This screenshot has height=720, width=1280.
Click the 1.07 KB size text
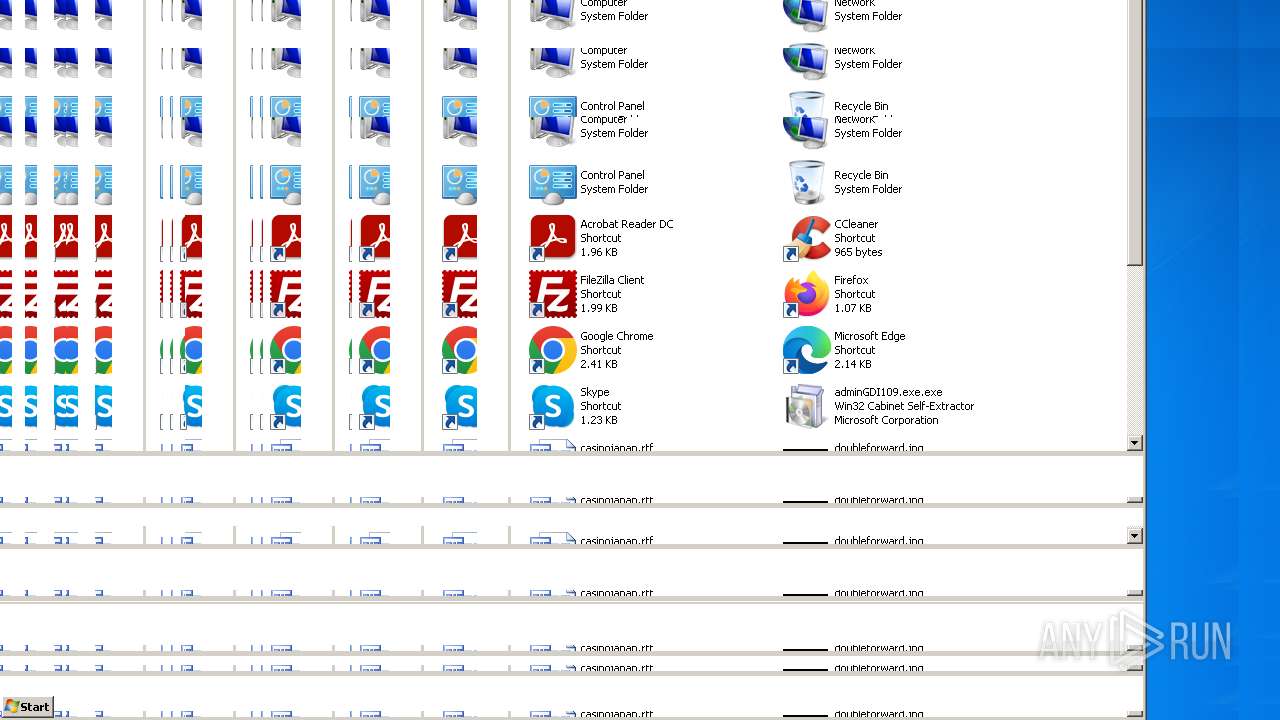853,308
